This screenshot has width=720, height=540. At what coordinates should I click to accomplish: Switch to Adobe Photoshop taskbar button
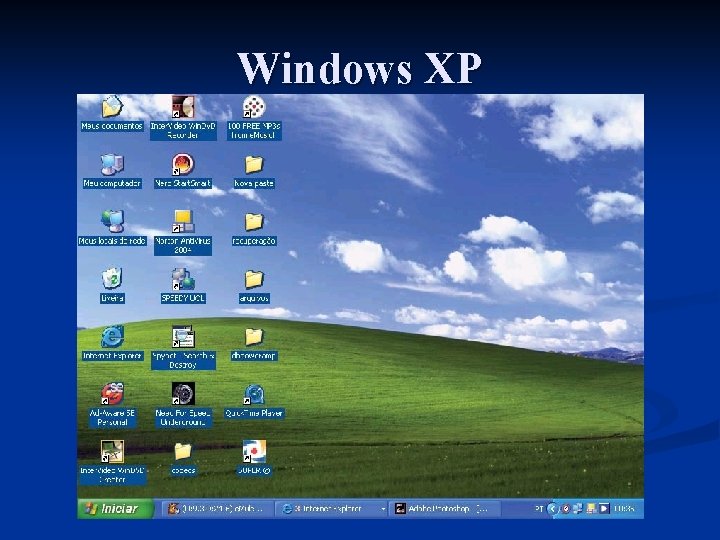tap(444, 509)
